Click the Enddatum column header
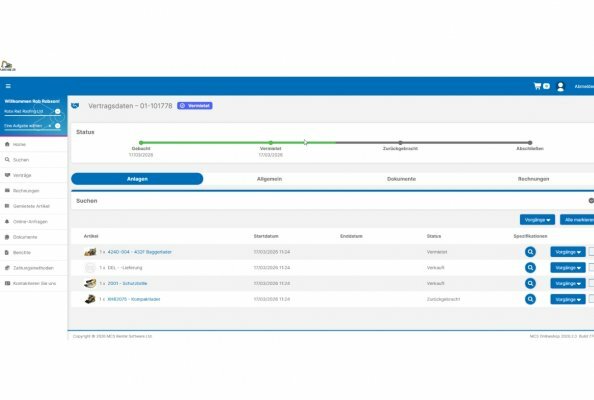Screen dimensions: 594x400 click(351, 236)
